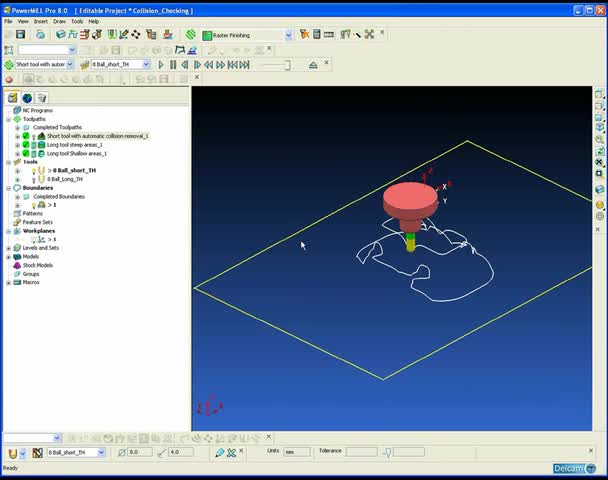Expand the Macros tree node
Viewport: 608px width, 480px height.
pyautogui.click(x=8, y=283)
